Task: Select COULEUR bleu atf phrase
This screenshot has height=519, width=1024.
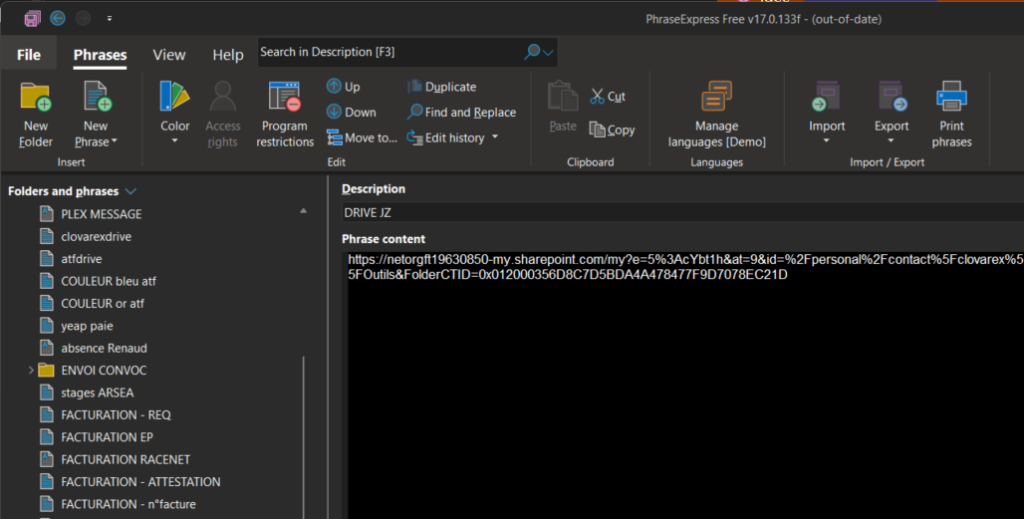Action: [108, 281]
